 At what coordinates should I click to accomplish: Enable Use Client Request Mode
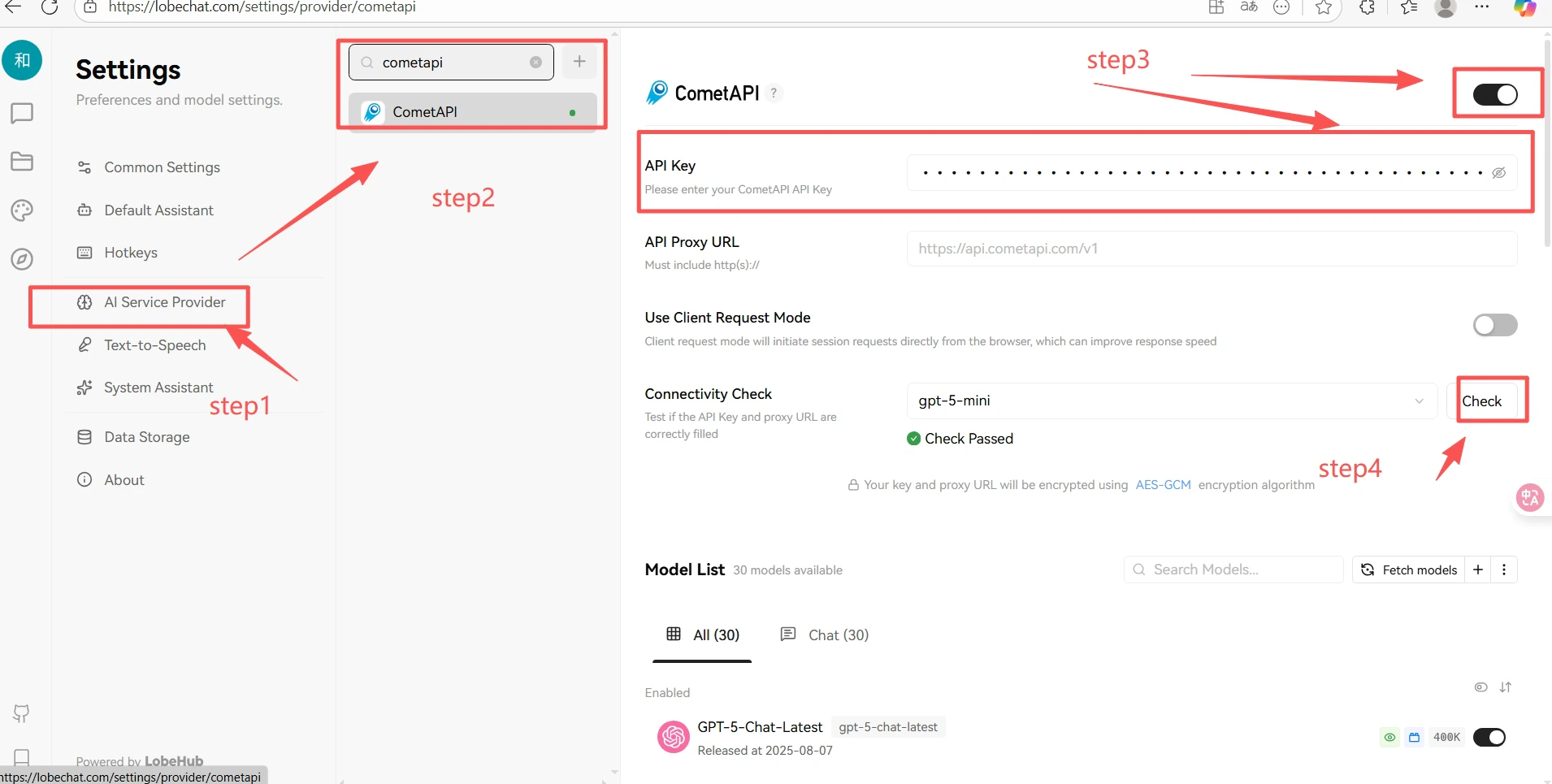[x=1494, y=325]
